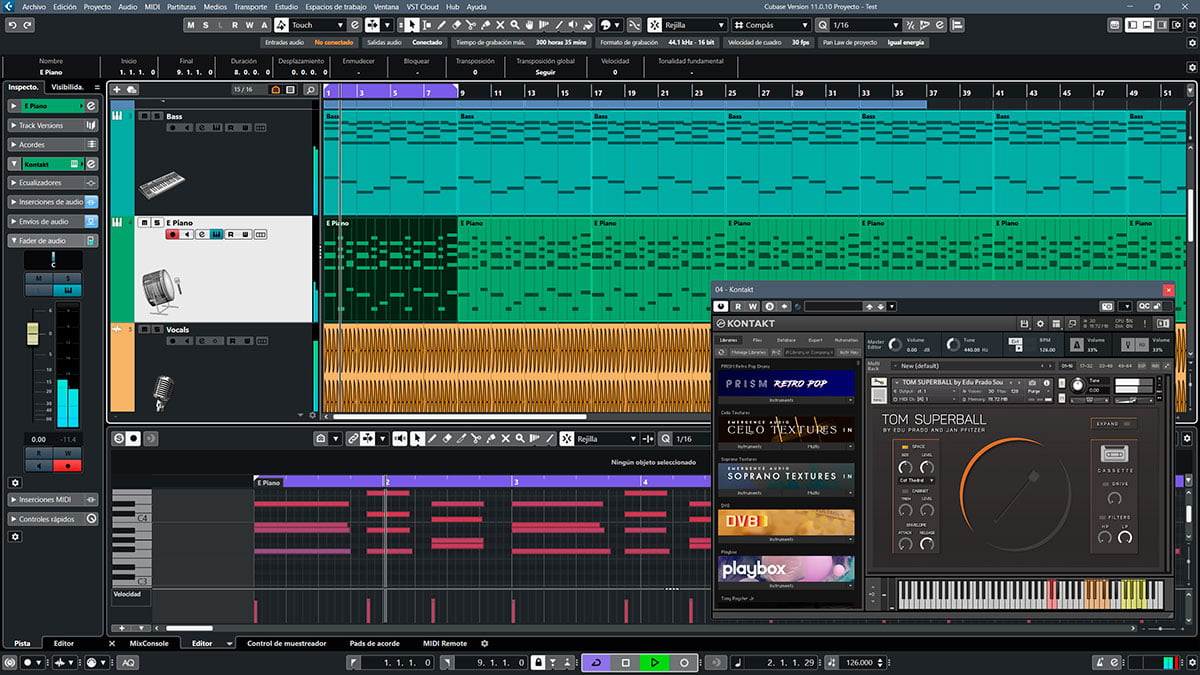Open the VST Cloud menu
Screen dimensions: 1200x675
423,6
